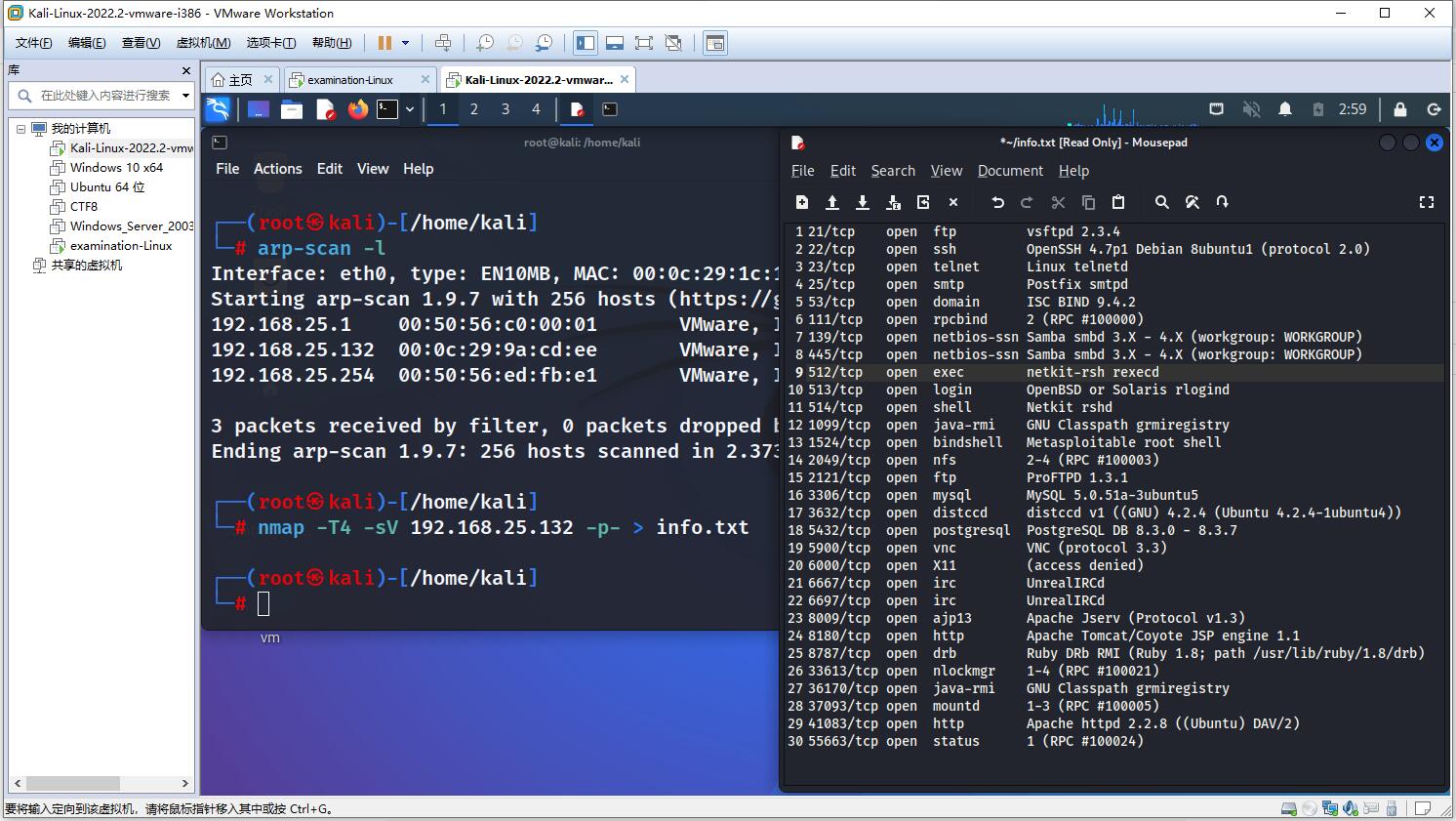The width and height of the screenshot is (1456, 821).
Task: Click the library search input field
Action: click(103, 96)
